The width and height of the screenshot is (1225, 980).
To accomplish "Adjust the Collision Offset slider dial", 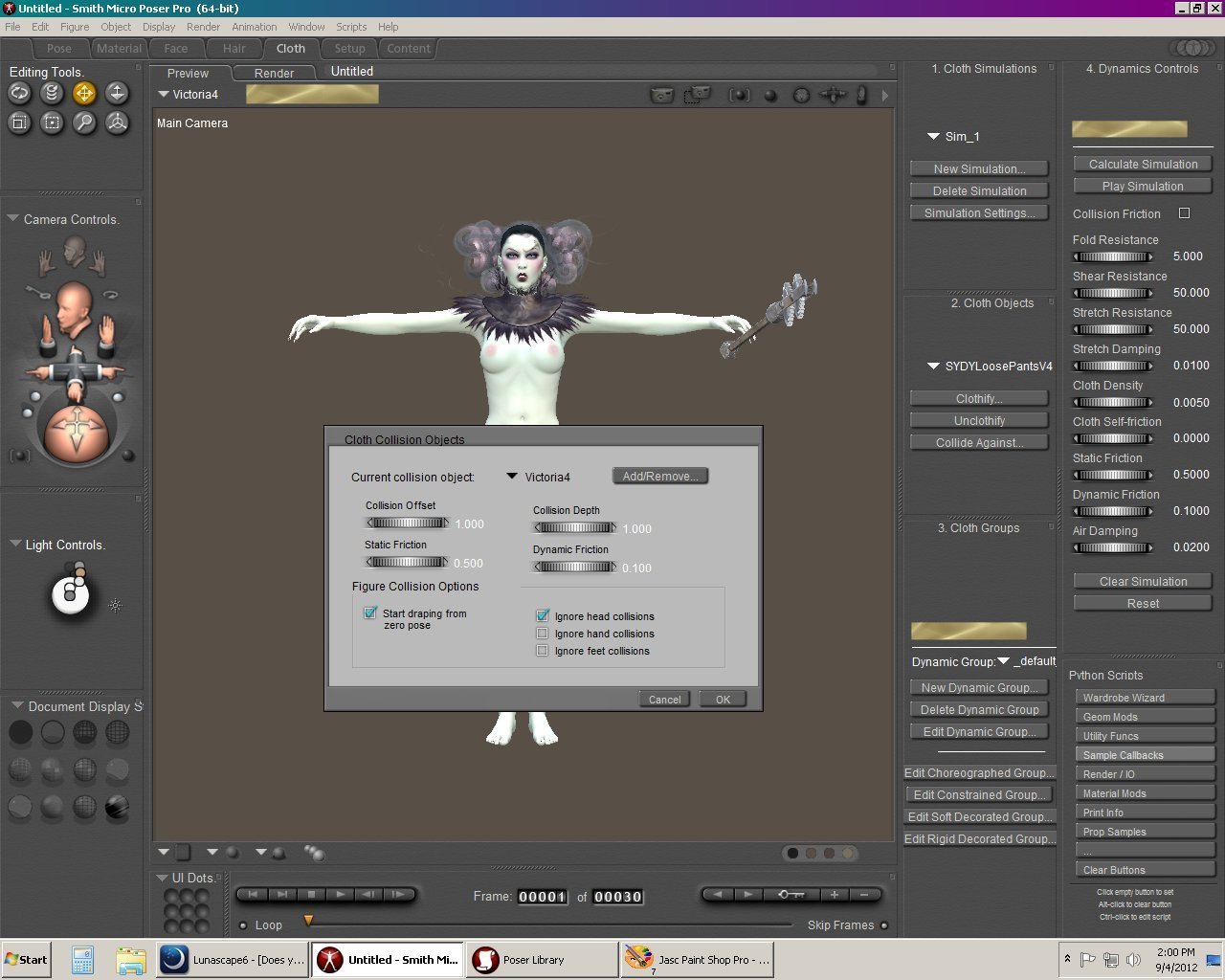I will tap(407, 523).
